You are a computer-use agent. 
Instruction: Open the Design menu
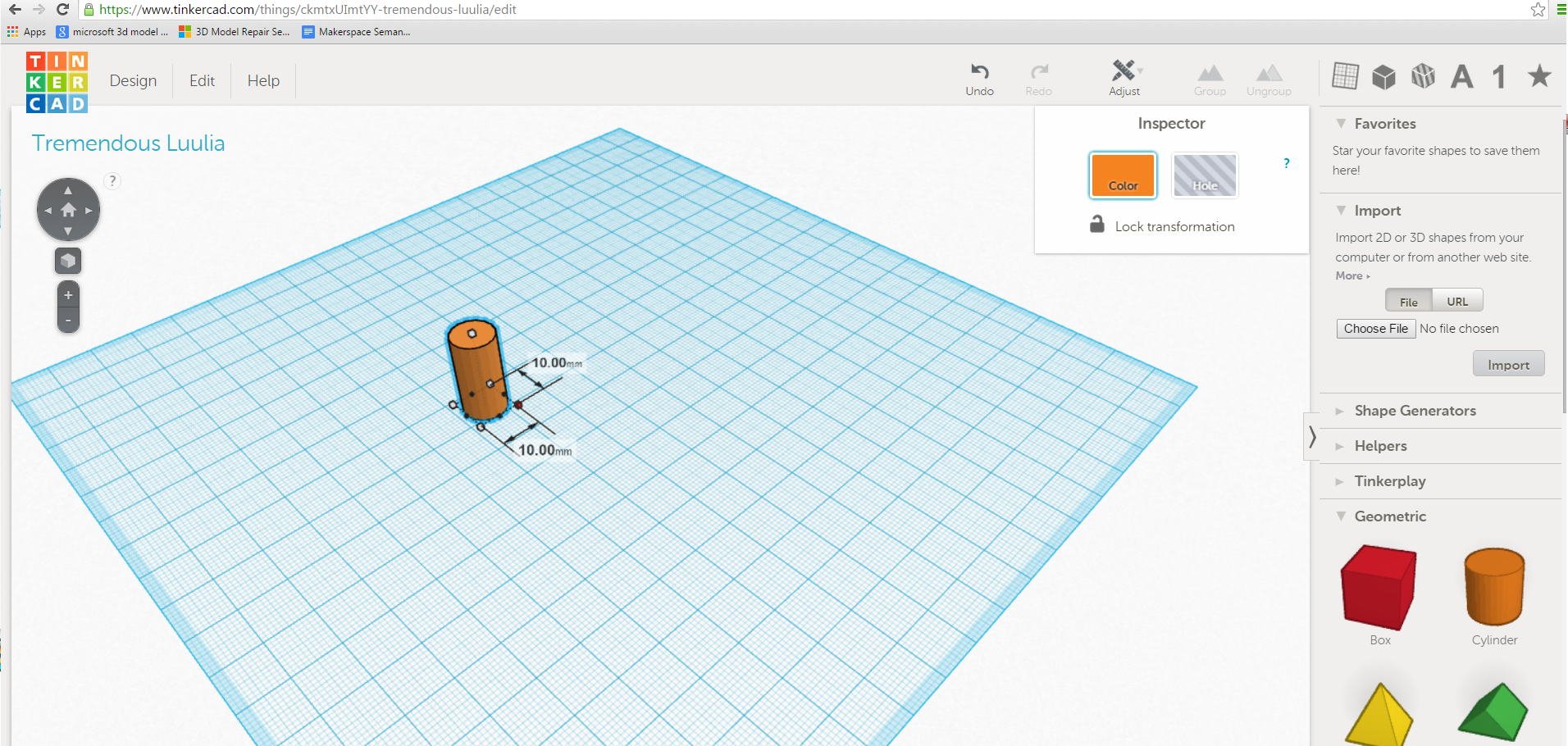click(x=133, y=80)
